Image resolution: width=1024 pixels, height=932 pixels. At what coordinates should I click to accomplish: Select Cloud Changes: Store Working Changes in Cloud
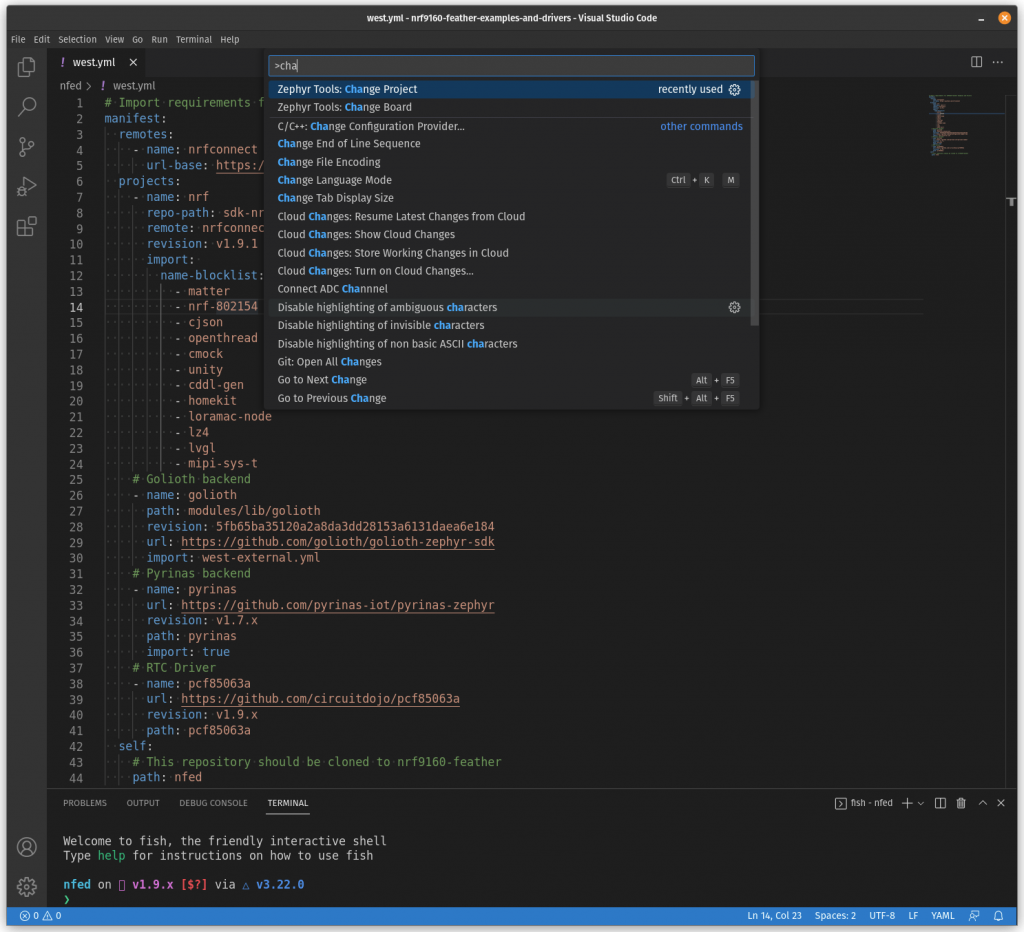coord(510,253)
